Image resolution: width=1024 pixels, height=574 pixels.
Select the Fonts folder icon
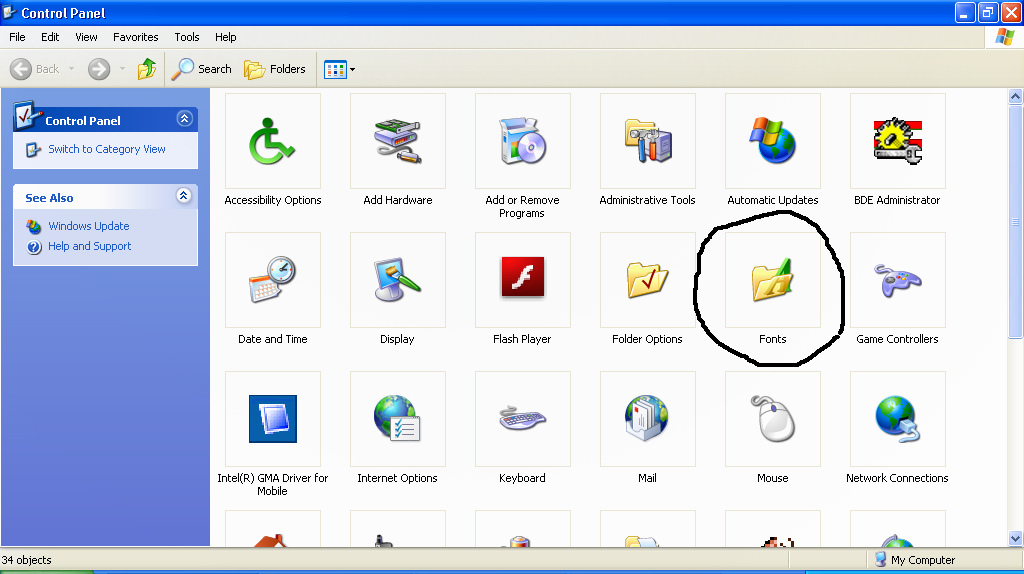(x=773, y=279)
